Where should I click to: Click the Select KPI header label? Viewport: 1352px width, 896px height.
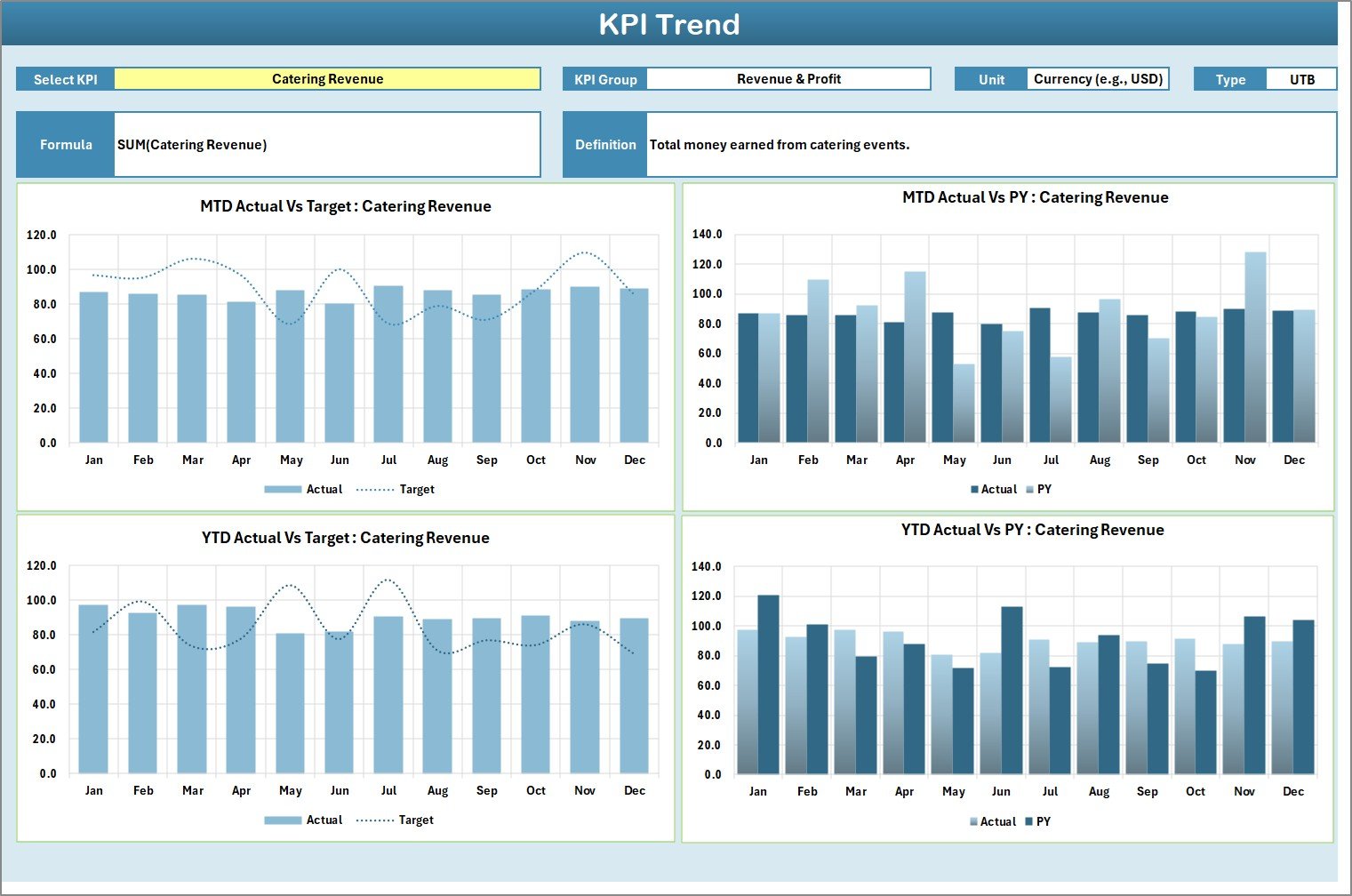pyautogui.click(x=65, y=78)
